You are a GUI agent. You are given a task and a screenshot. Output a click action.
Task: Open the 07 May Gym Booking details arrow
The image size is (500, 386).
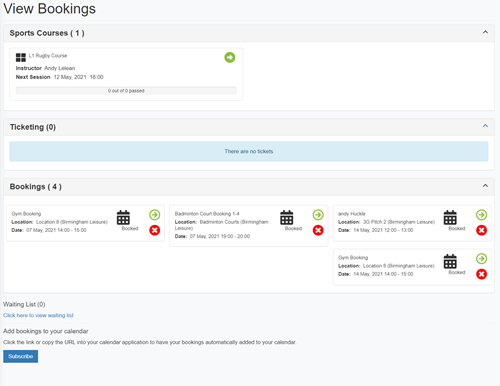coord(155,215)
